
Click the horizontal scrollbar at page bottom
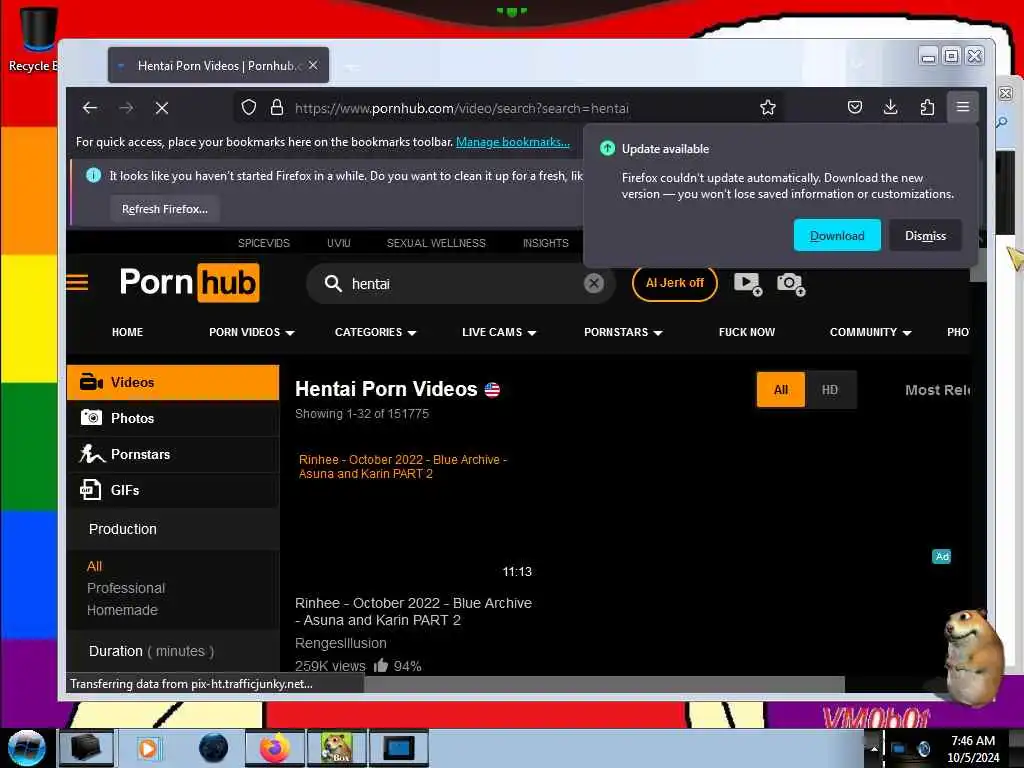(604, 684)
